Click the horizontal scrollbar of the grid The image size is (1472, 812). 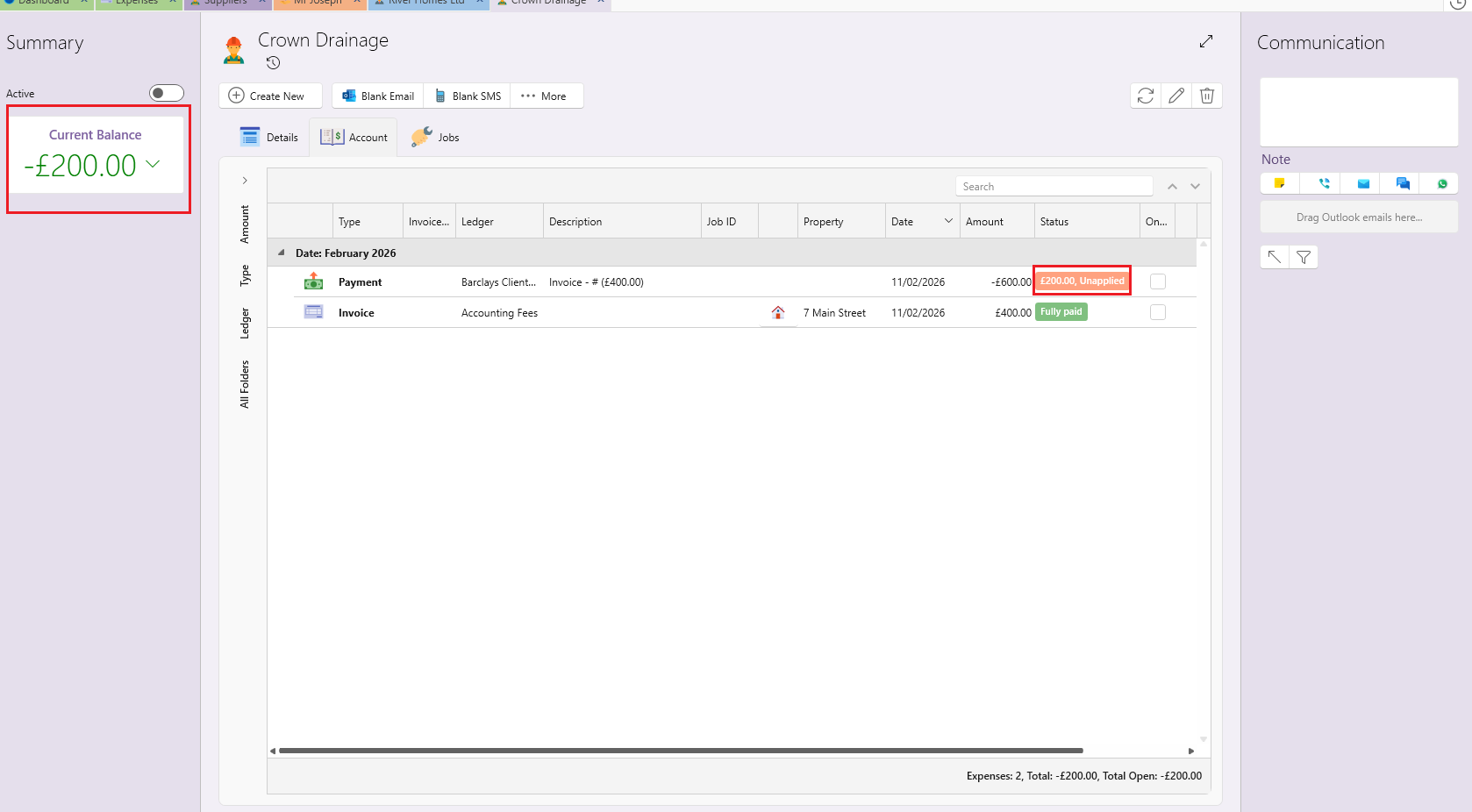(x=681, y=751)
